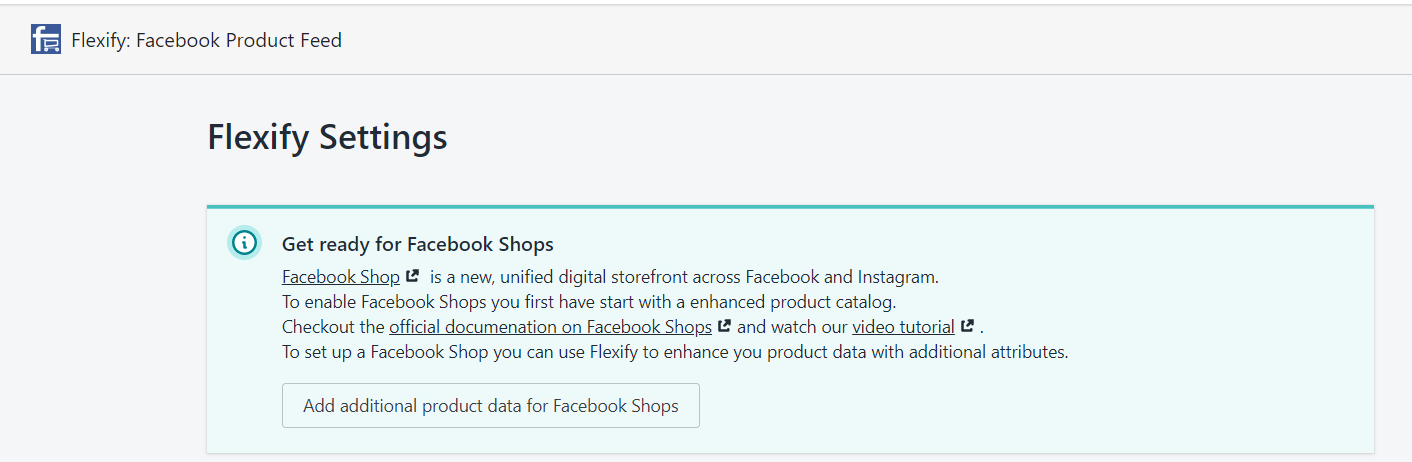Click the 'Checkout the' text before documentation link
1412x462 pixels.
(x=333, y=327)
